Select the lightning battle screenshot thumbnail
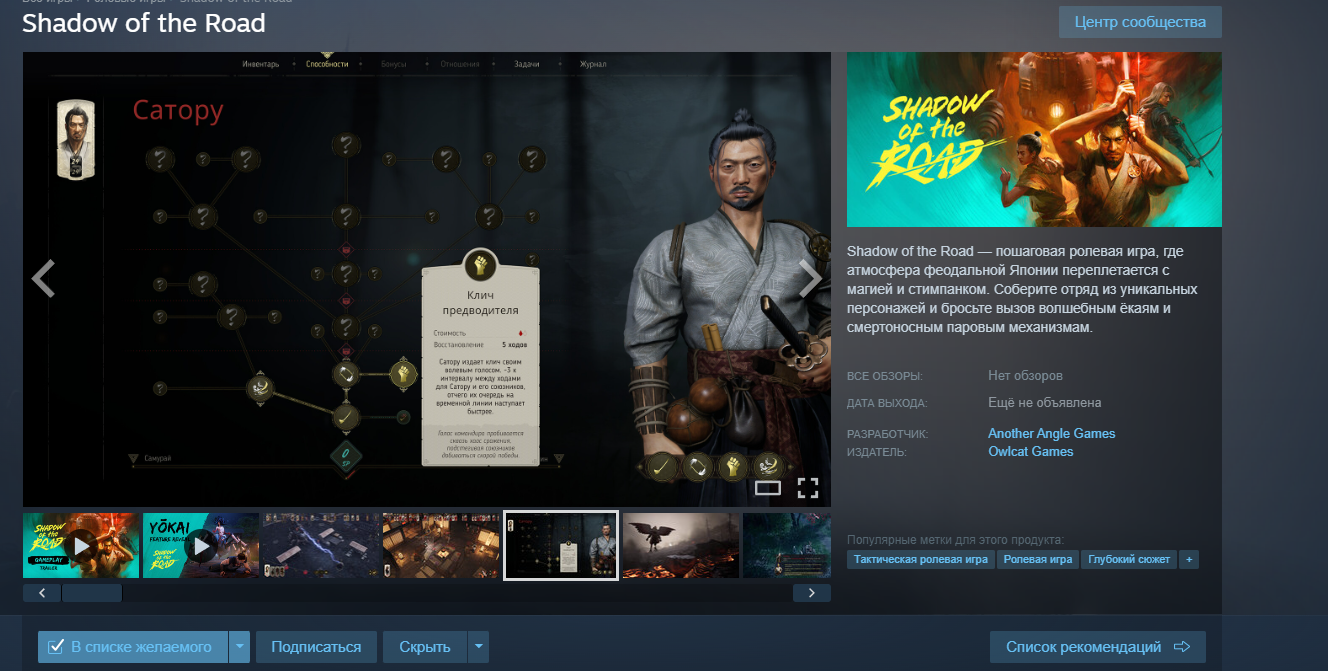The width and height of the screenshot is (1328, 671). tap(321, 545)
